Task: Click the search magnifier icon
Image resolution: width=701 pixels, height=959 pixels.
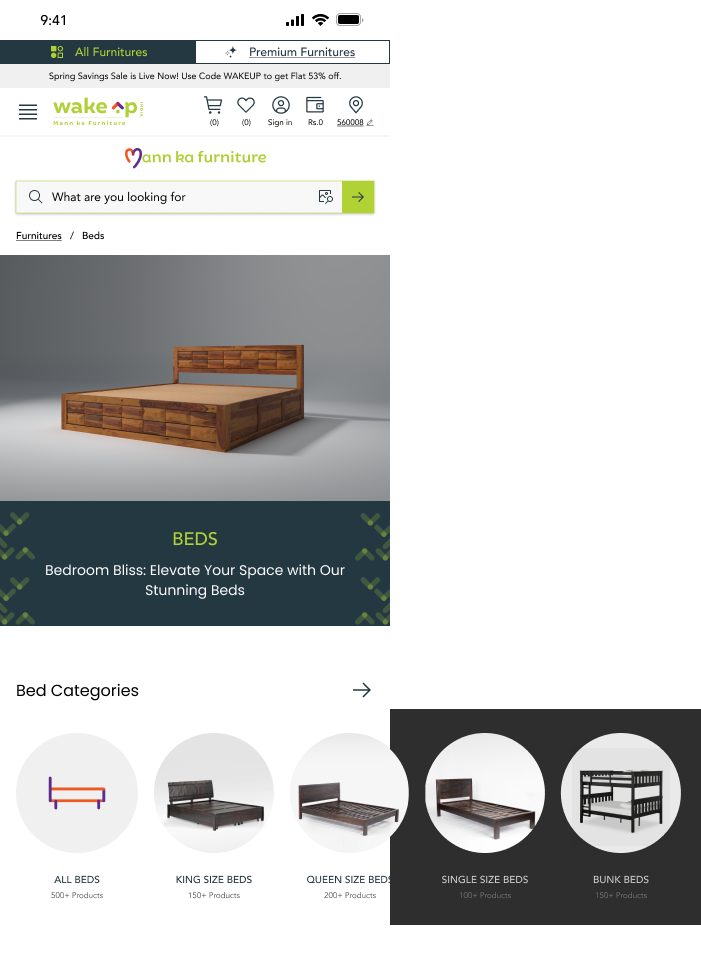Action: pyautogui.click(x=35, y=196)
